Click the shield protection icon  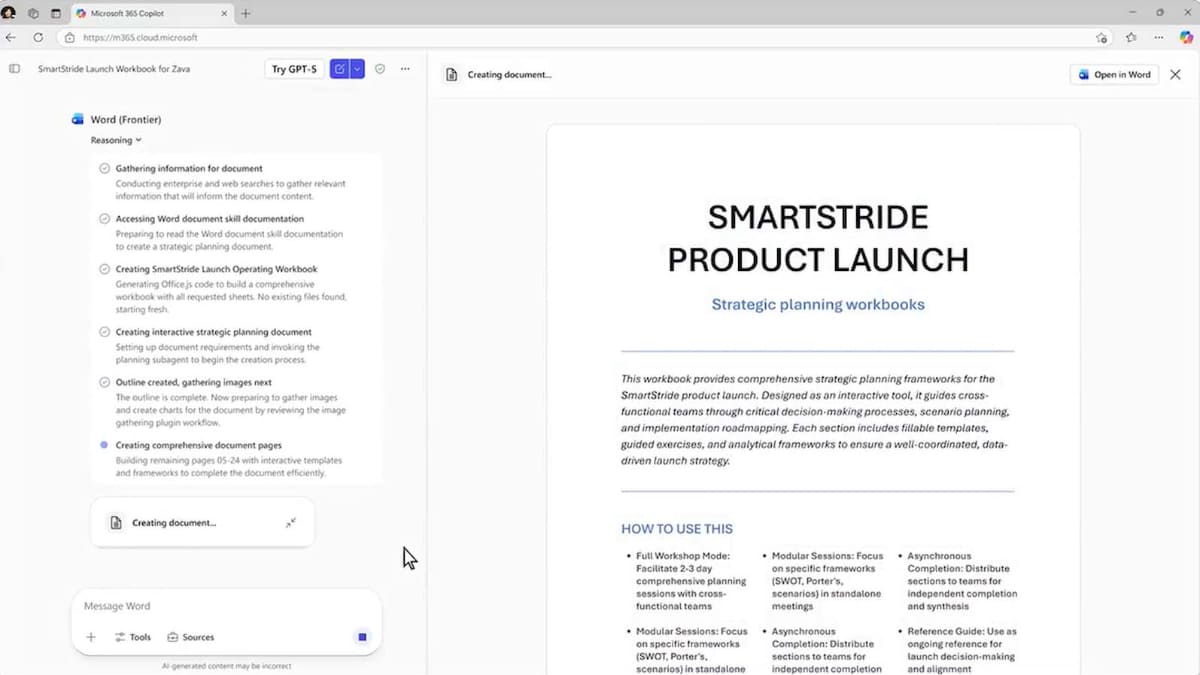click(x=380, y=69)
